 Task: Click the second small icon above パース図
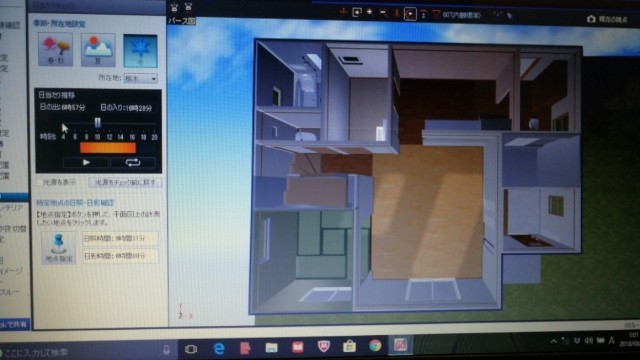tap(188, 7)
